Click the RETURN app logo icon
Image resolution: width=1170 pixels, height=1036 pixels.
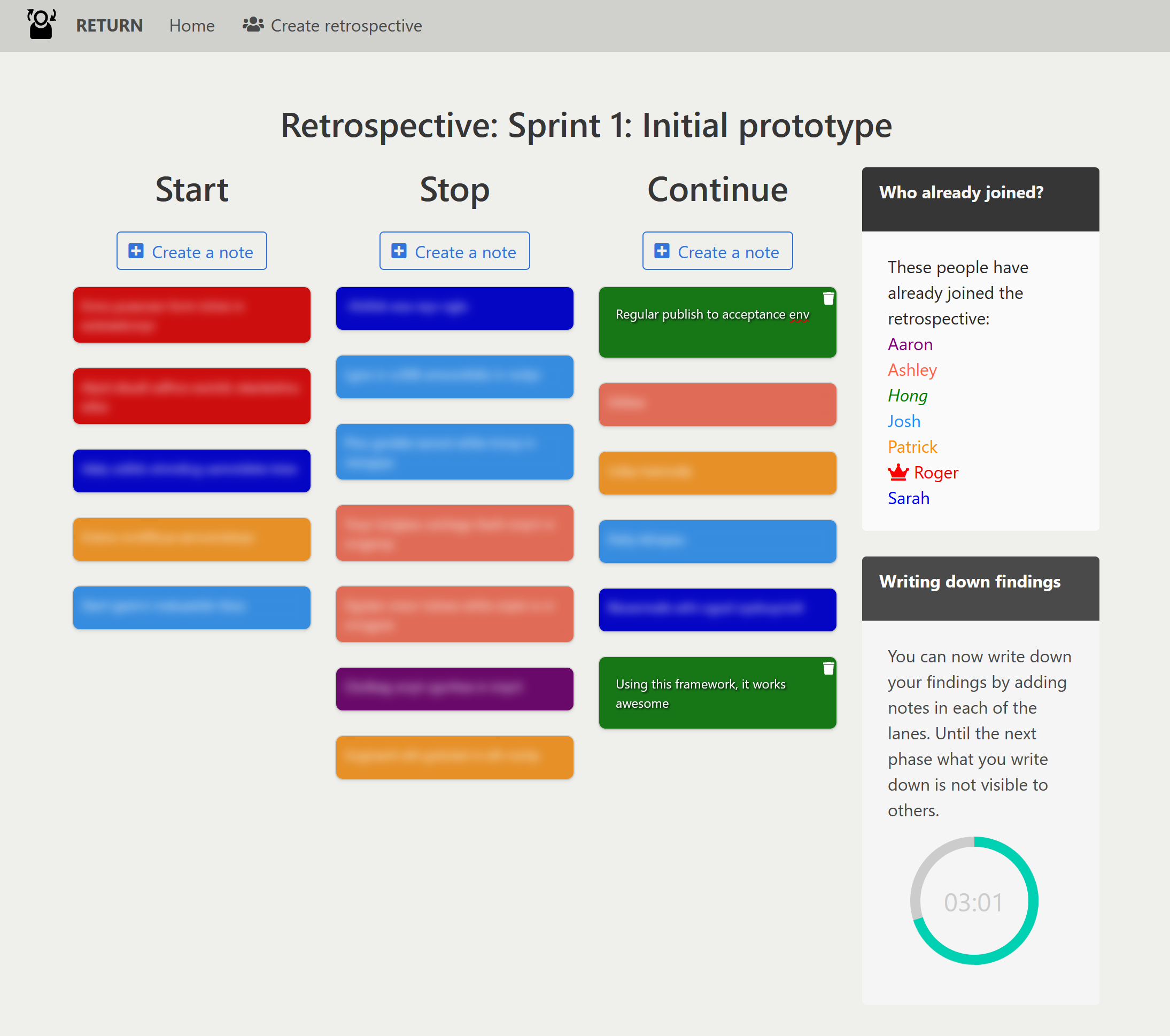[41, 25]
